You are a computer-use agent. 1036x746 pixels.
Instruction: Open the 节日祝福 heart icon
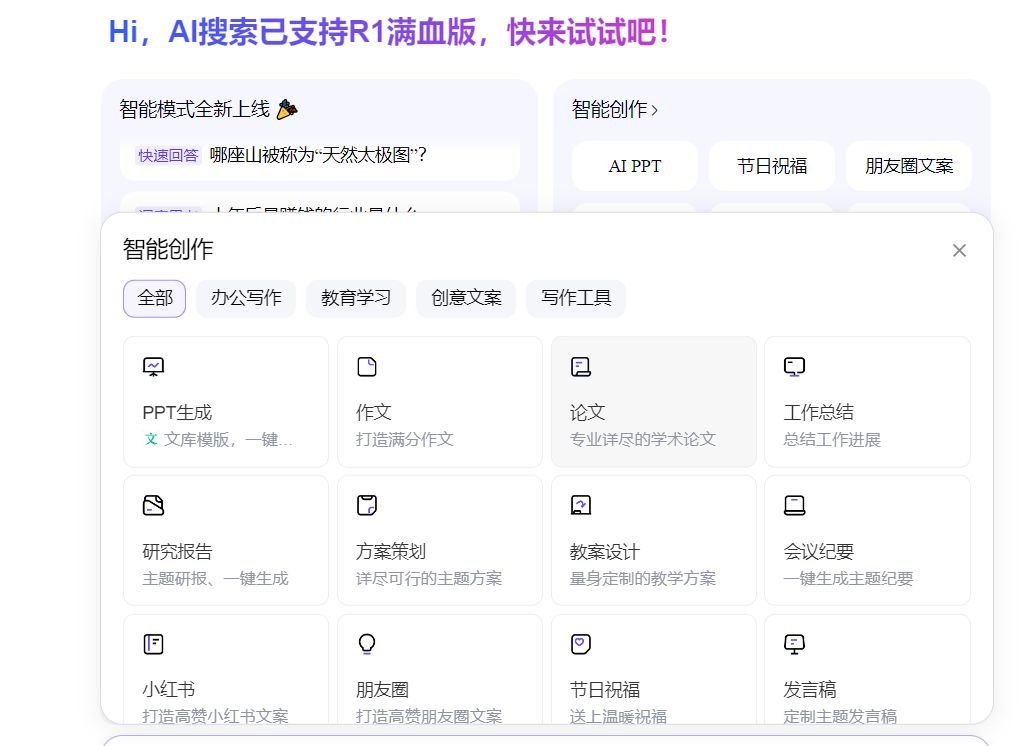(580, 644)
